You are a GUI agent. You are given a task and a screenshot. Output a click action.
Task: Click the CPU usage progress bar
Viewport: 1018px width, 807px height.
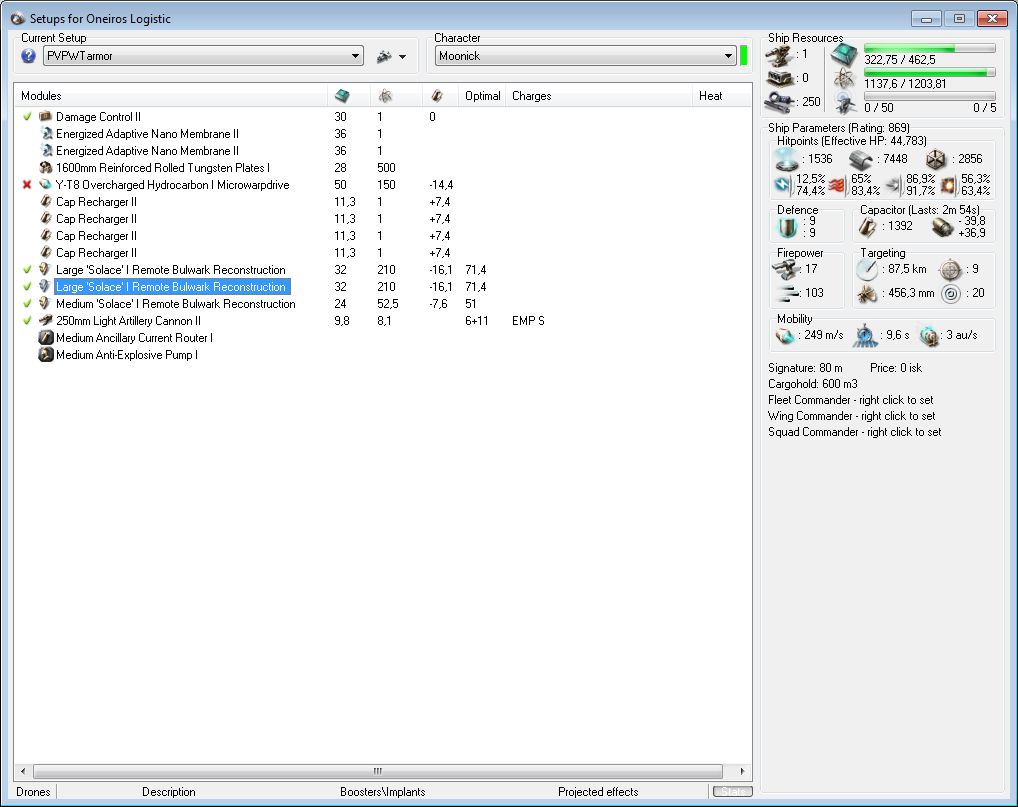click(x=930, y=49)
